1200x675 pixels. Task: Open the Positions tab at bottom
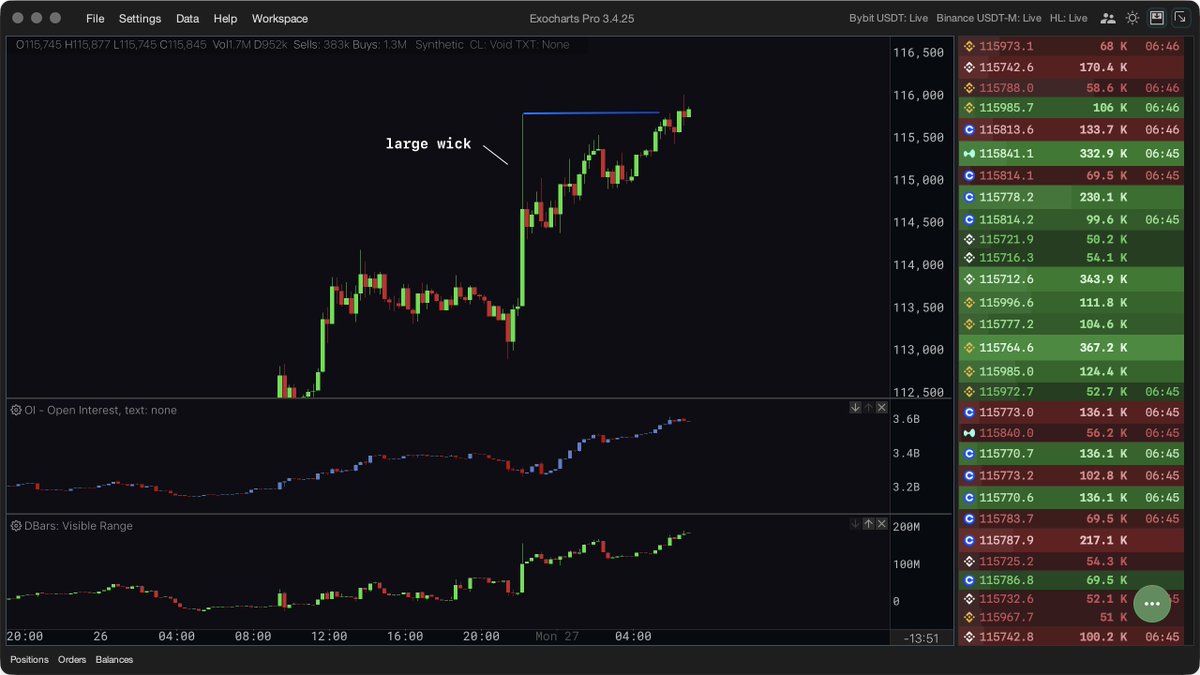click(29, 660)
